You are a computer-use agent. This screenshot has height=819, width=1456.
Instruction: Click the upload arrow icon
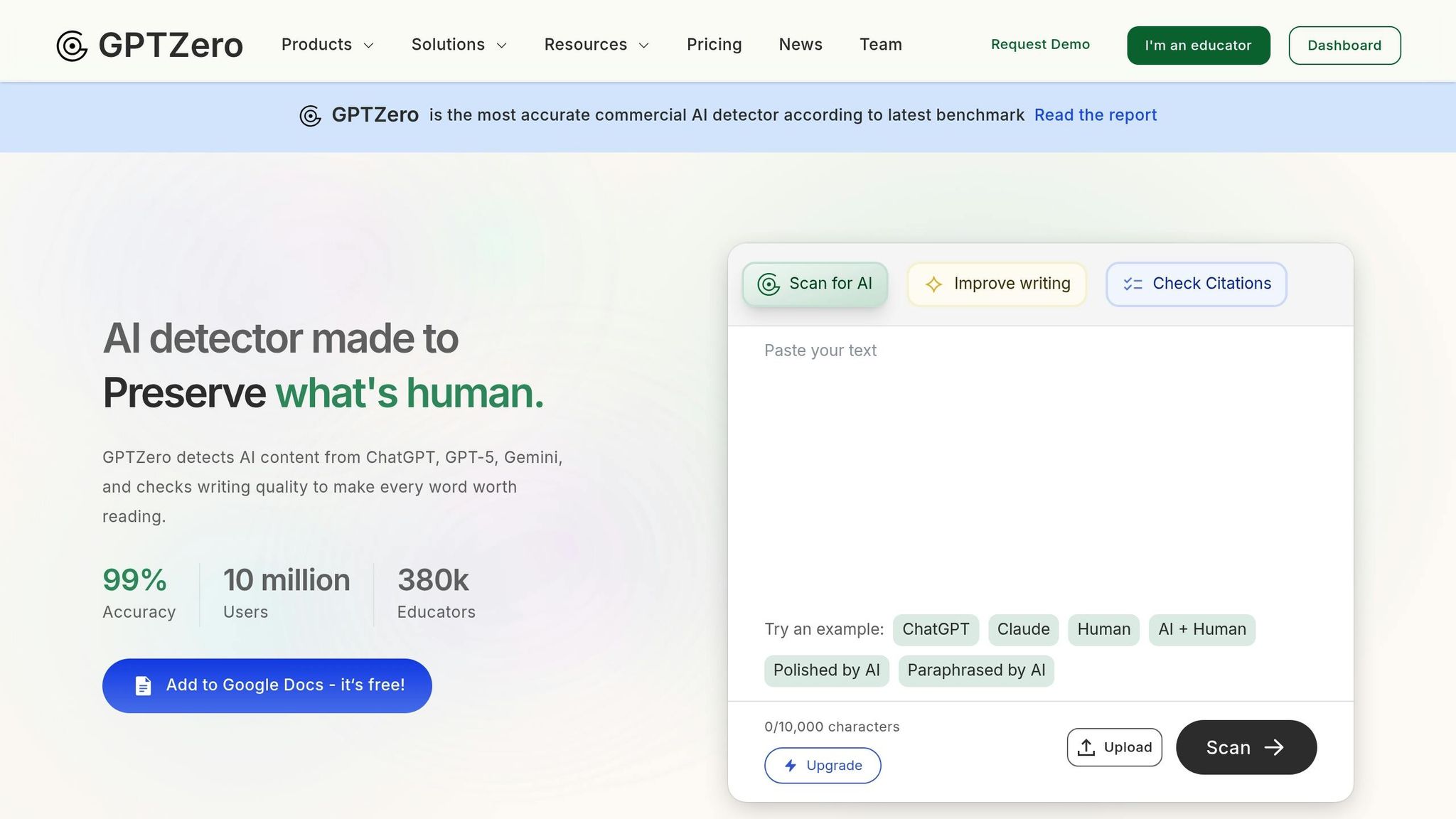coord(1086,747)
